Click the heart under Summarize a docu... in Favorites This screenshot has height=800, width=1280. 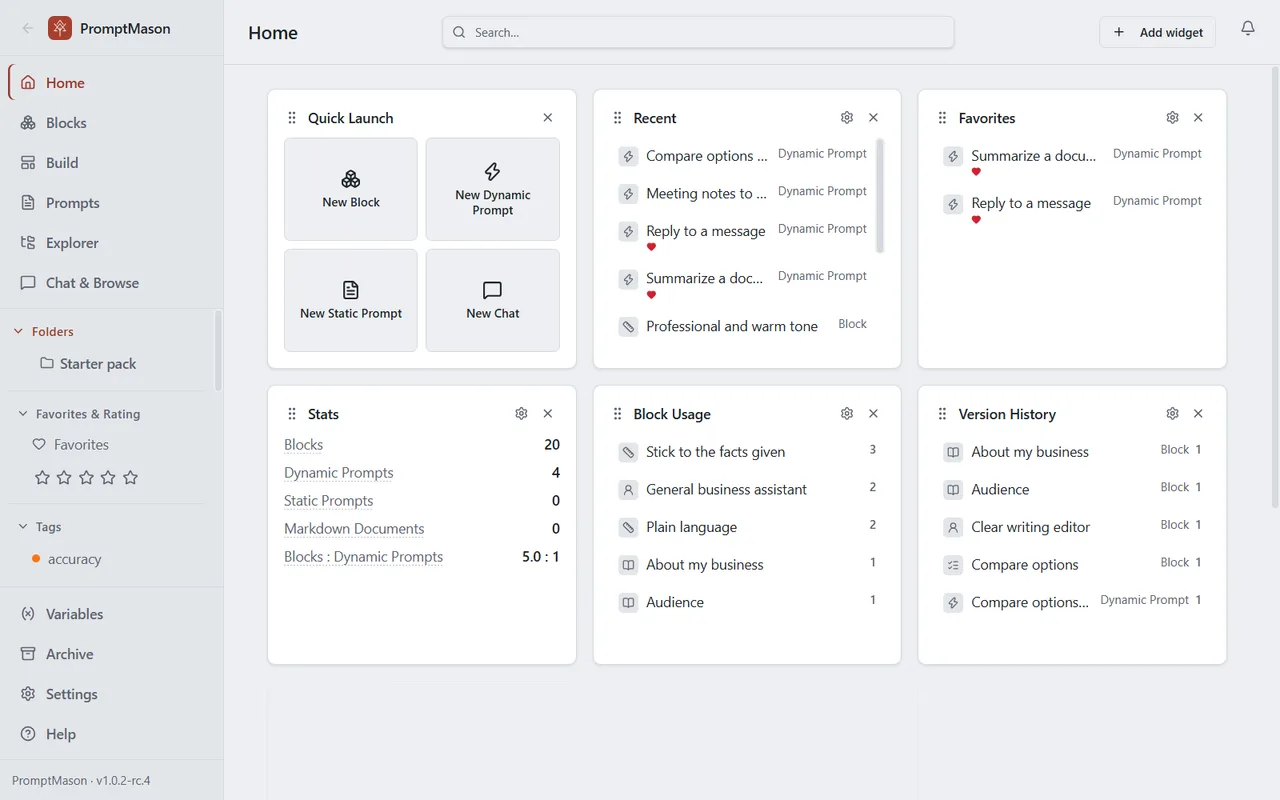point(976,172)
